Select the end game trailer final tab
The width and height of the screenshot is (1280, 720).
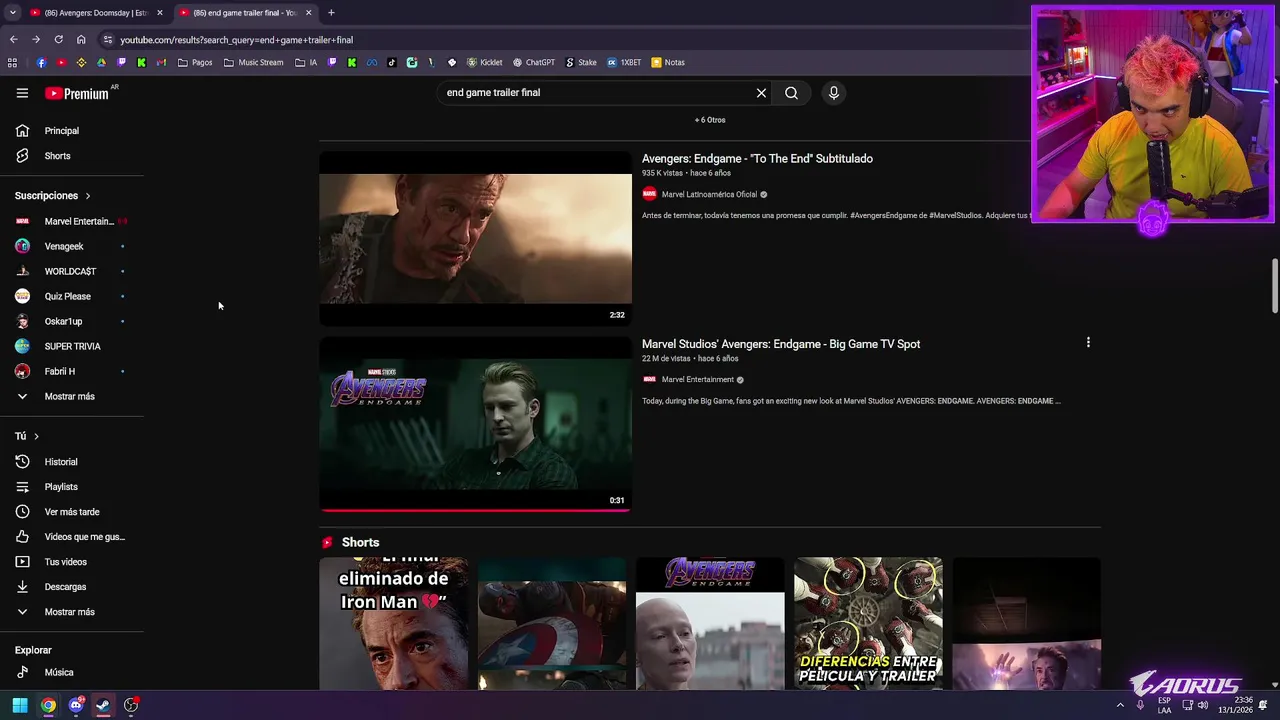[x=245, y=13]
